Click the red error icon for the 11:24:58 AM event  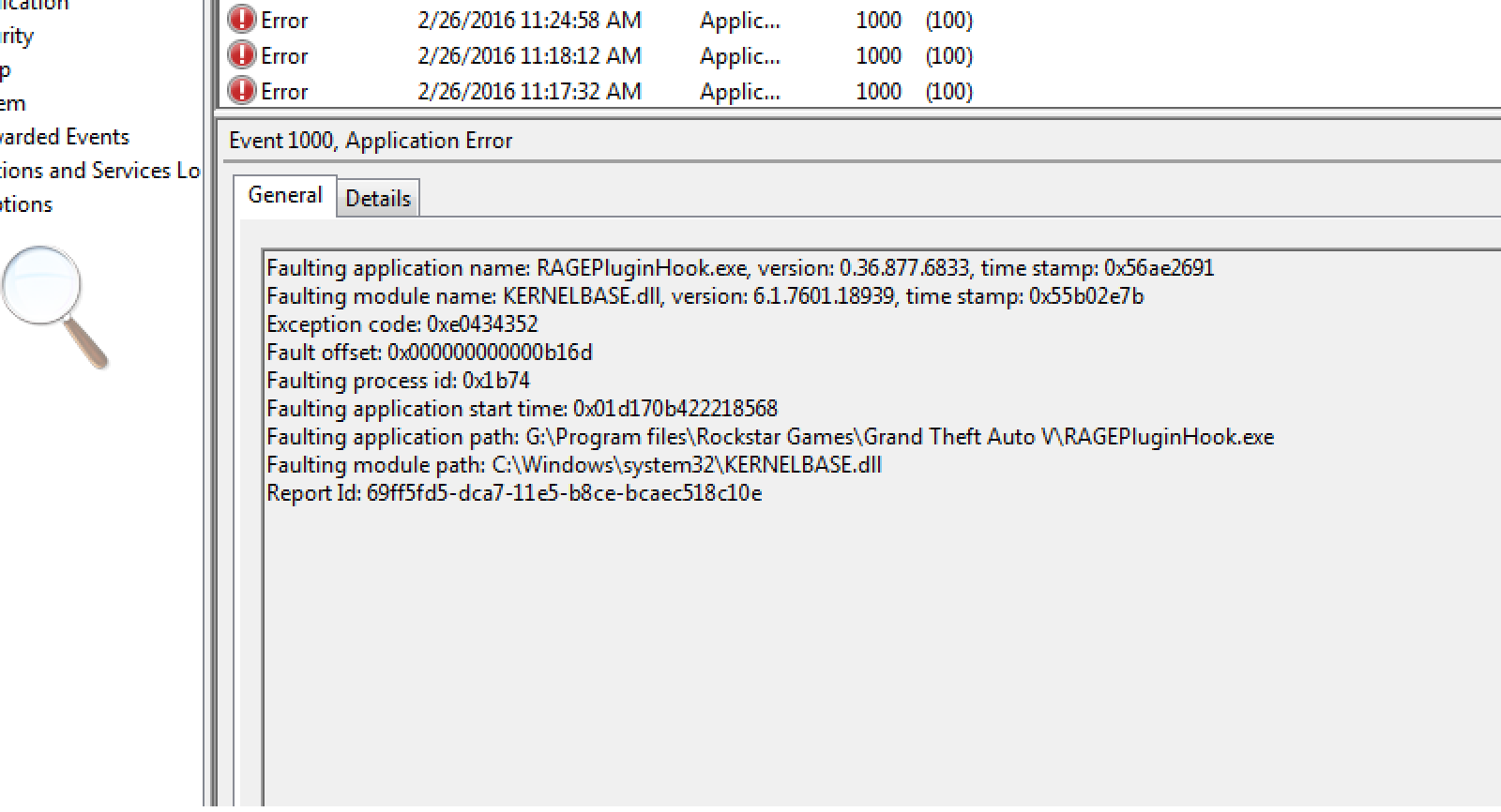click(242, 20)
